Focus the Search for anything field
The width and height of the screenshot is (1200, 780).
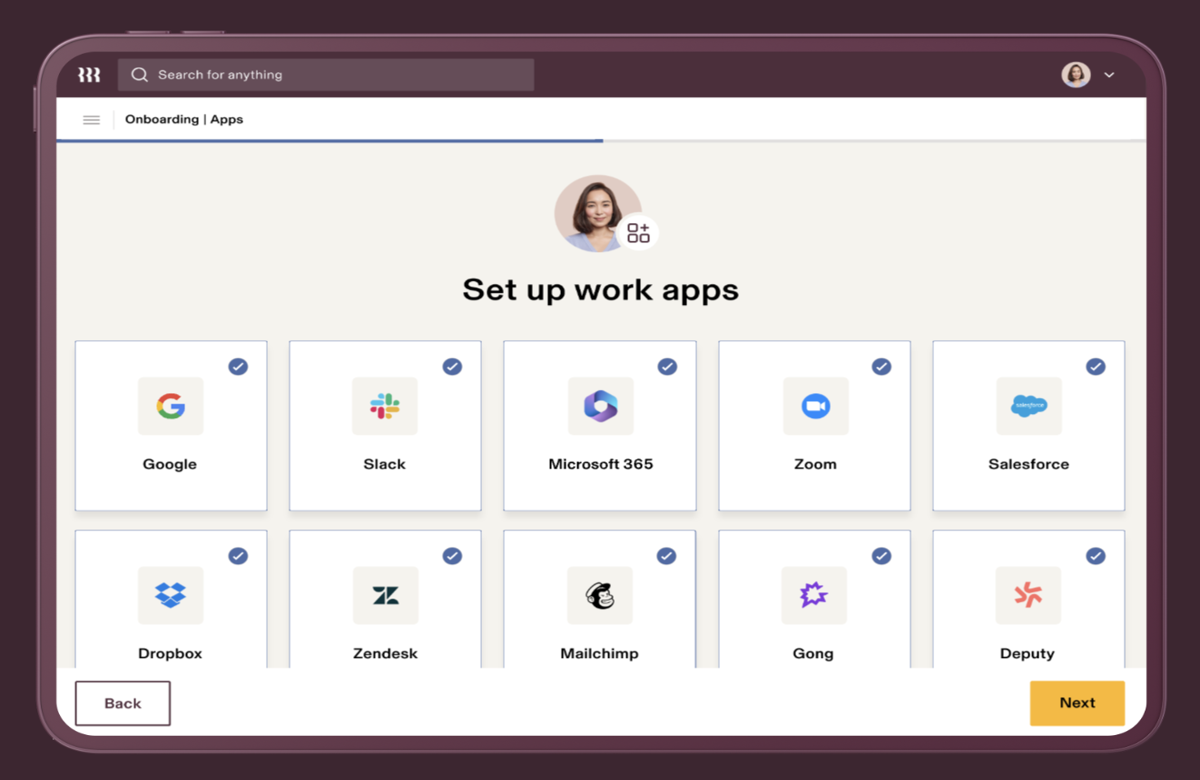point(326,75)
